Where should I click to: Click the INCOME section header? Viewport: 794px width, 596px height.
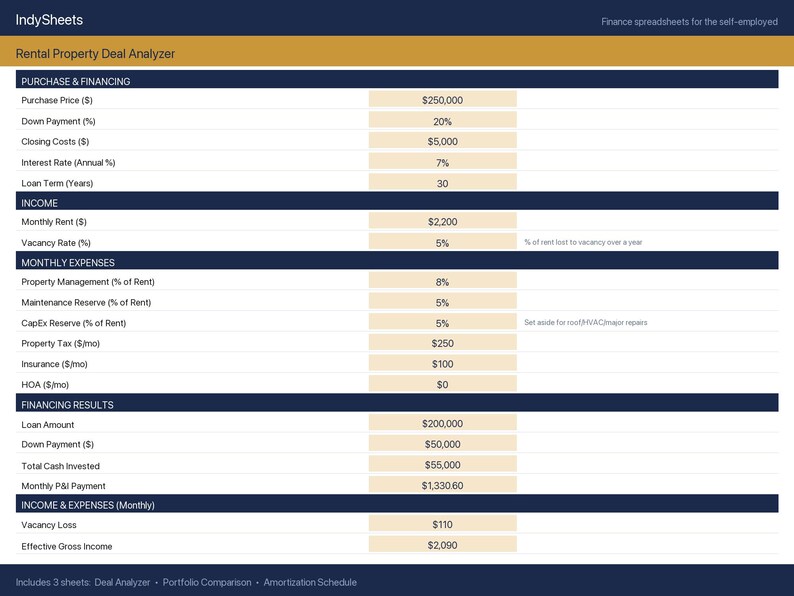(x=397, y=201)
